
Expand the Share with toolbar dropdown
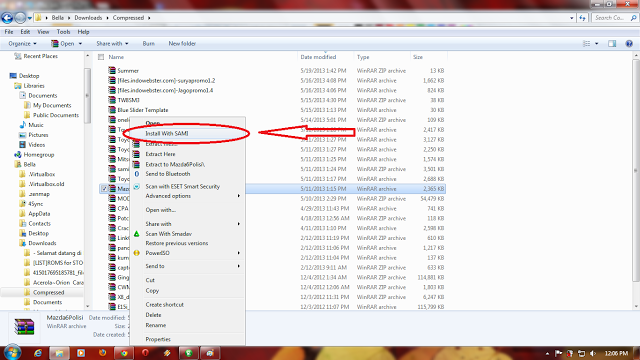pyautogui.click(x=112, y=43)
